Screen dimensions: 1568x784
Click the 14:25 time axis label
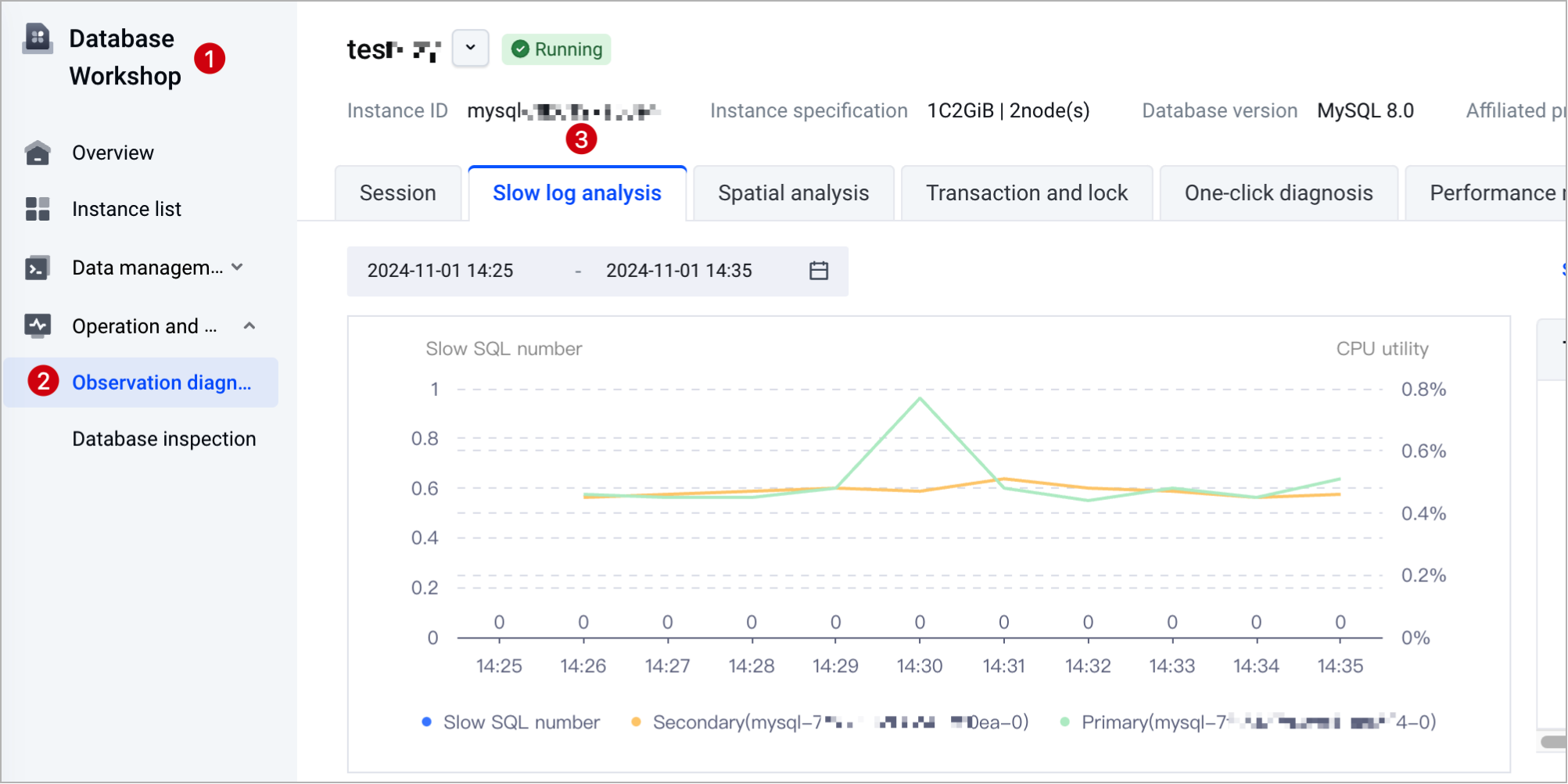499,666
